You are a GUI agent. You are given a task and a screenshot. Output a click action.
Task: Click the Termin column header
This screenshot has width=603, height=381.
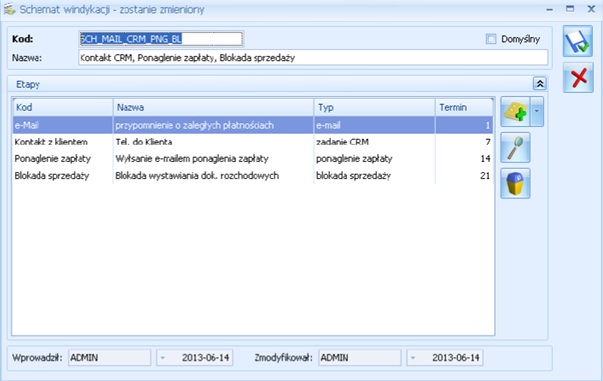[x=464, y=107]
